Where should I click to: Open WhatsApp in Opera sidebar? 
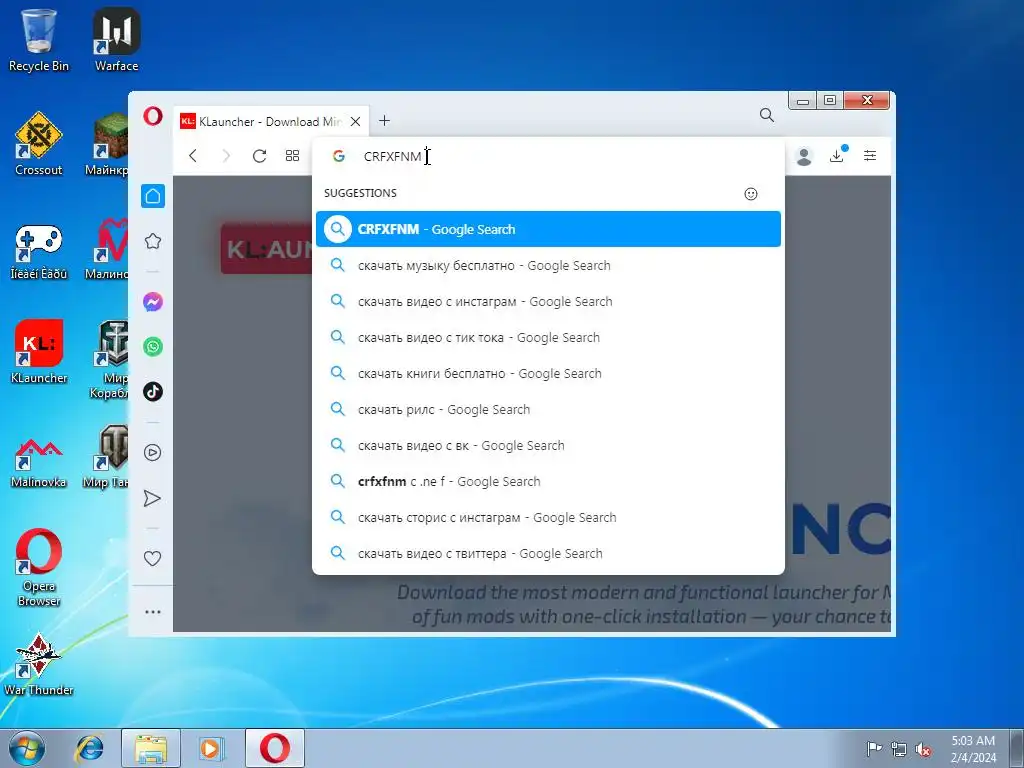pyautogui.click(x=153, y=347)
